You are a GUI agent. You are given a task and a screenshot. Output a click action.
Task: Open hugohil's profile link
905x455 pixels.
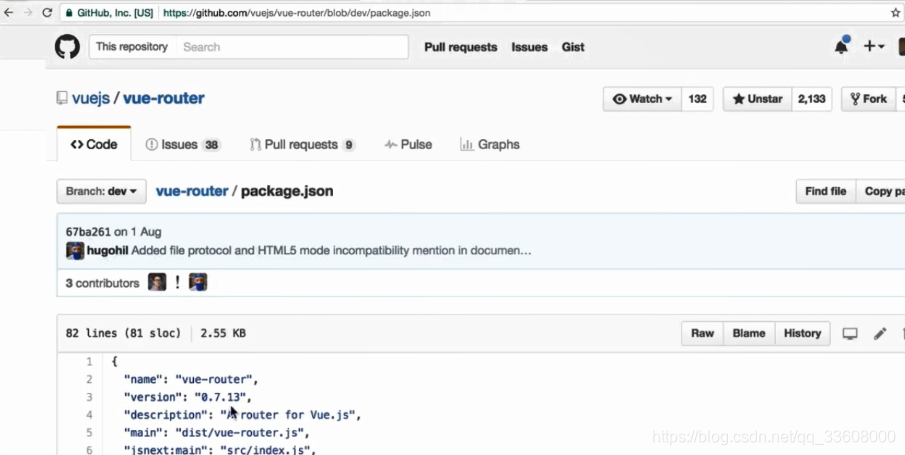107,251
